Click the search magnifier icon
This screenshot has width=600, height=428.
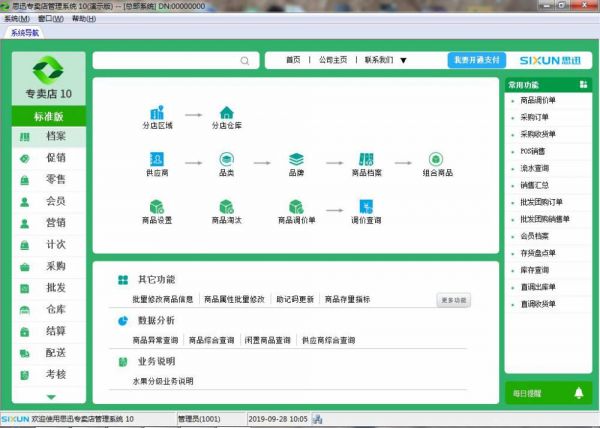(x=245, y=60)
